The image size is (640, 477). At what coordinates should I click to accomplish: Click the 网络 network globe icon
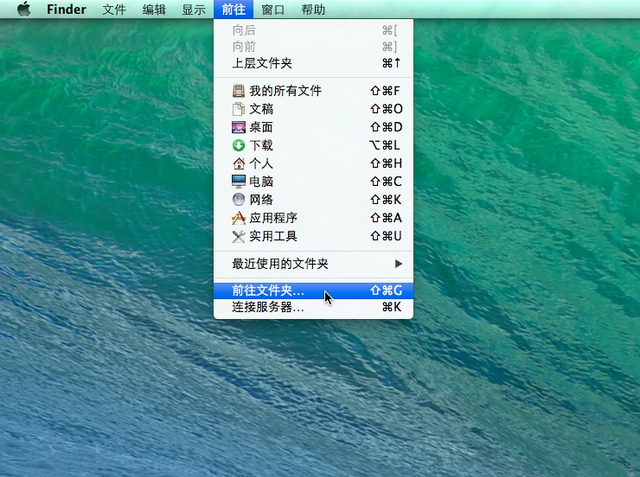pyautogui.click(x=238, y=199)
